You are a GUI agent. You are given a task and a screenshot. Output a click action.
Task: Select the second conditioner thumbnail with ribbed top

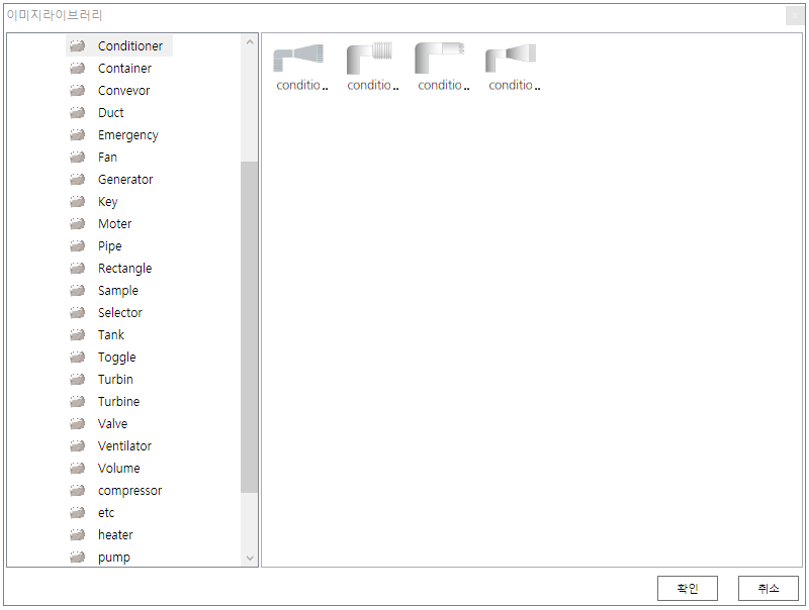point(369,58)
